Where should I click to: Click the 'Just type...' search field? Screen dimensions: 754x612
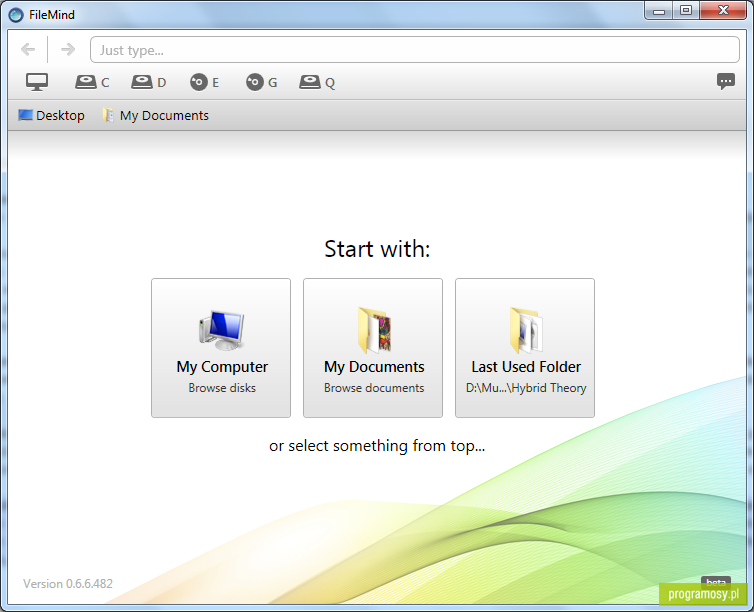[x=415, y=50]
